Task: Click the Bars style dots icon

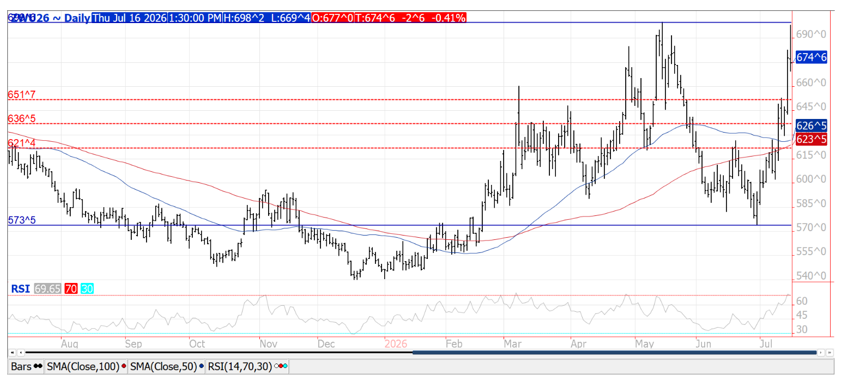Action: pyautogui.click(x=38, y=366)
